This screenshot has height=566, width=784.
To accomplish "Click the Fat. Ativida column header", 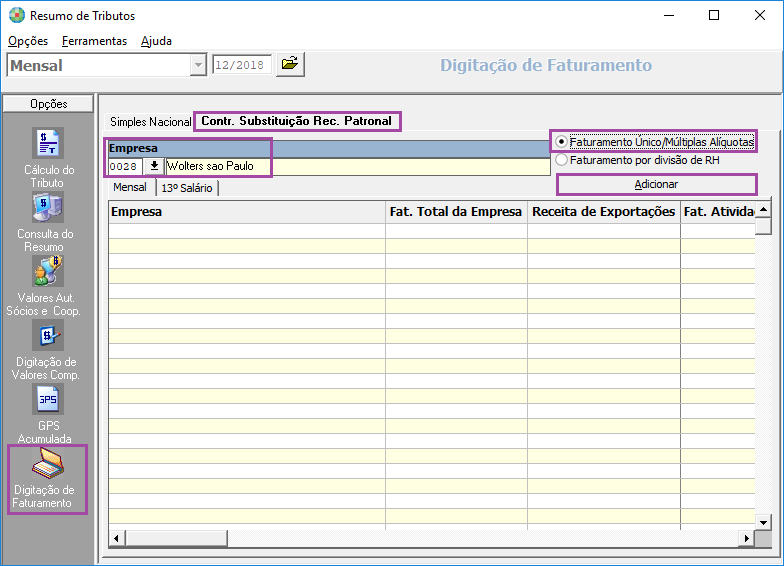I will pyautogui.click(x=718, y=212).
